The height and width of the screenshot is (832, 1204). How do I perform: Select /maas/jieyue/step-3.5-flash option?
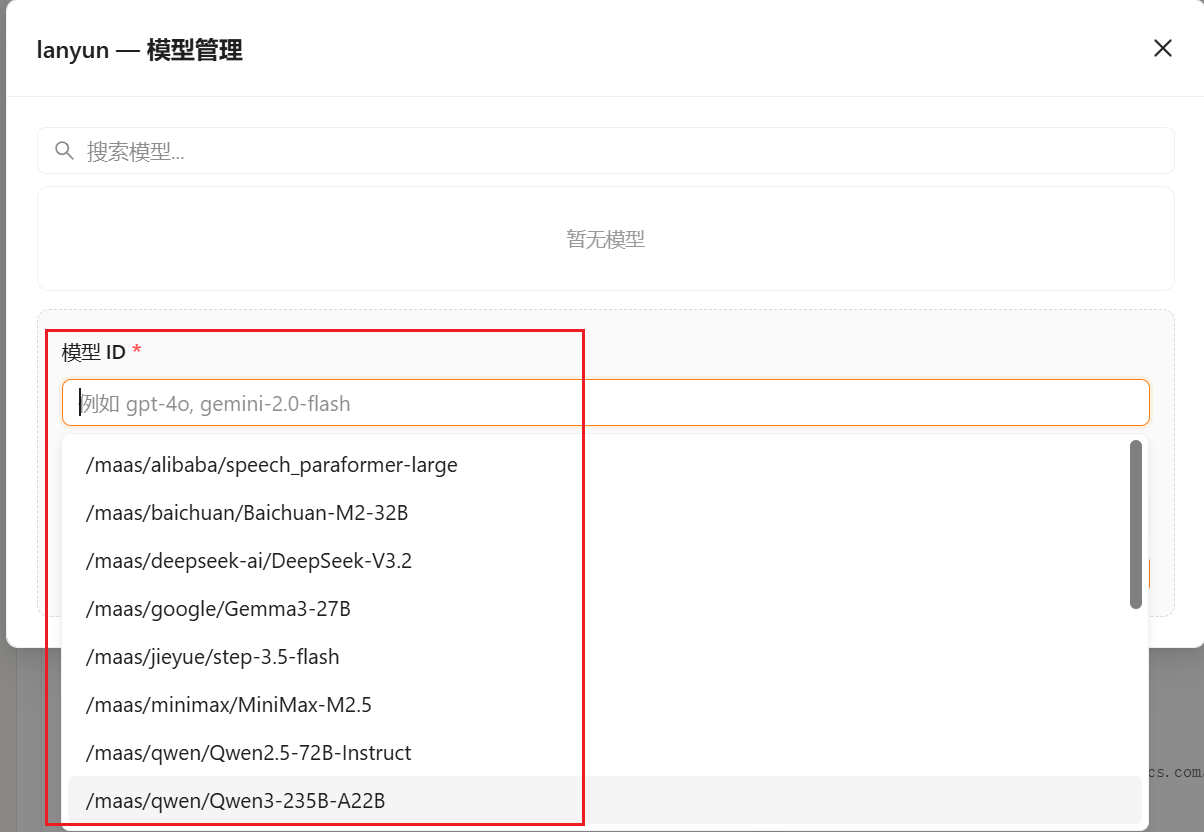[x=604, y=657]
